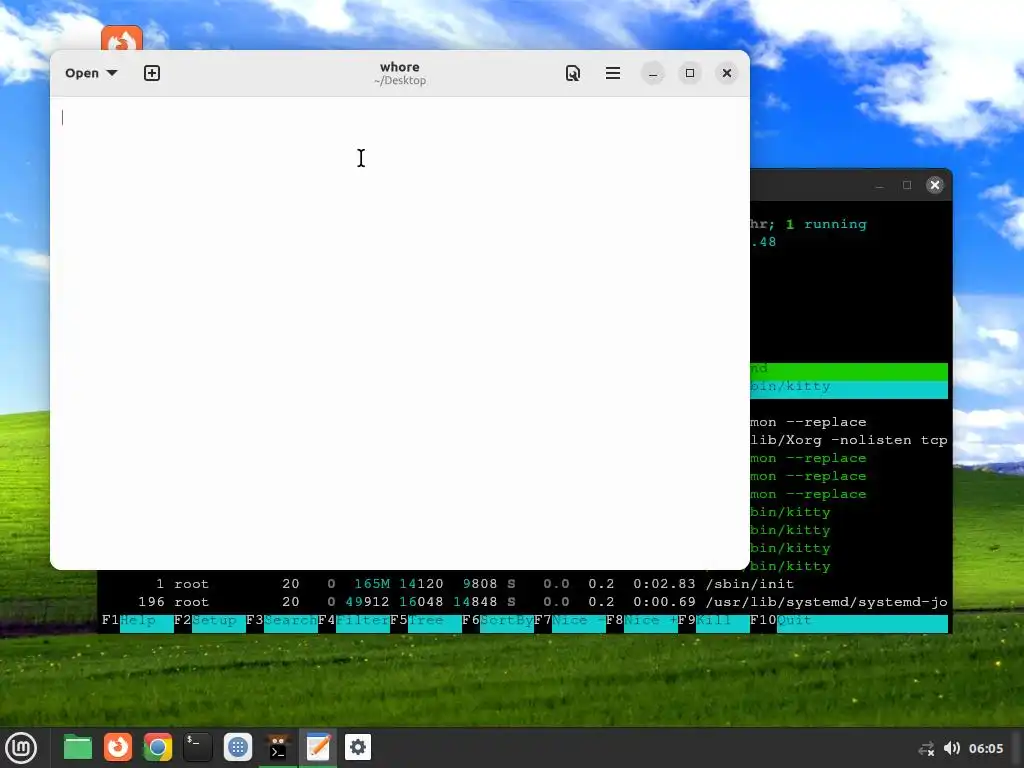
Task: Select F4 Filter in htop
Action: click(x=353, y=620)
